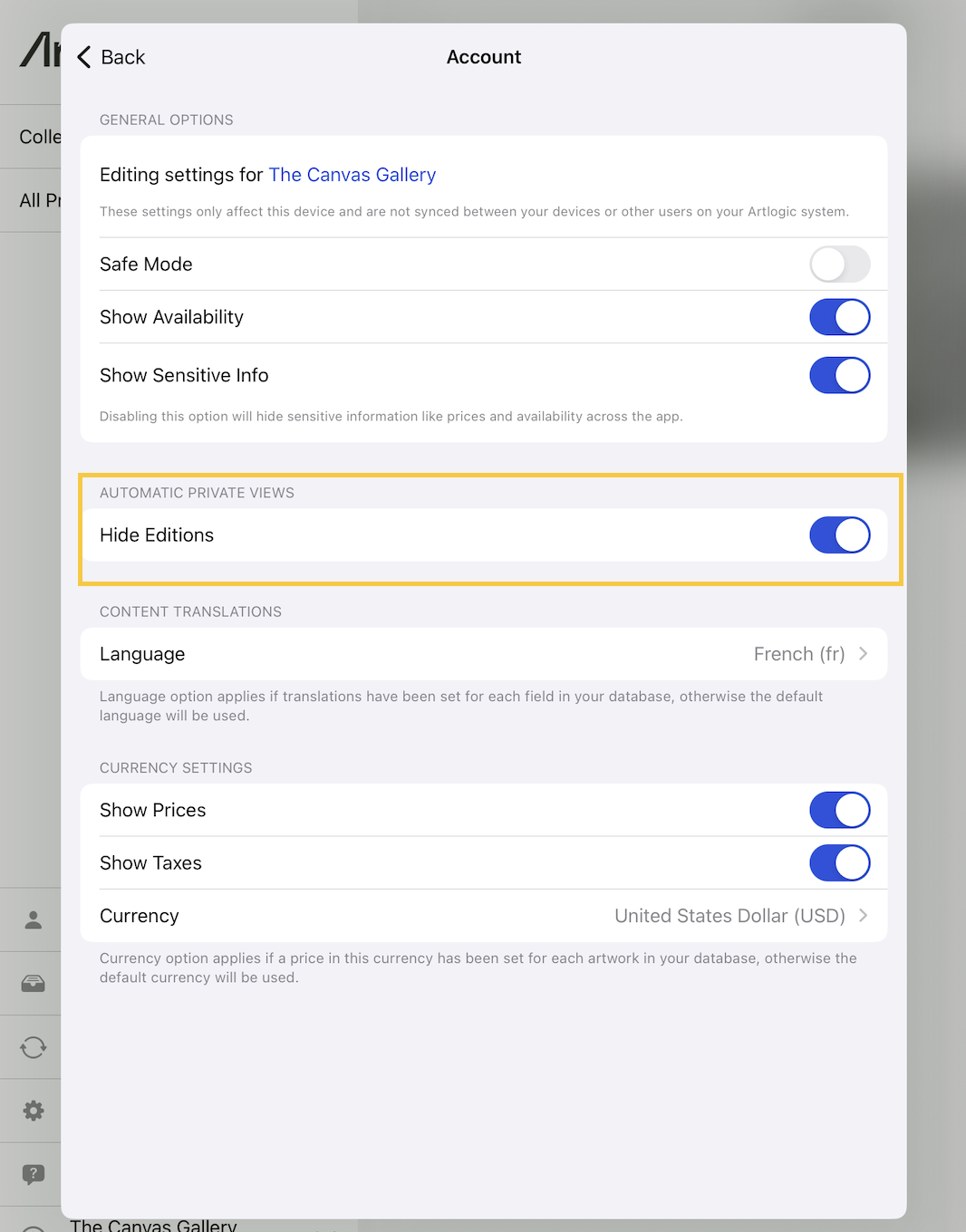Open the Language selection row

(483, 654)
